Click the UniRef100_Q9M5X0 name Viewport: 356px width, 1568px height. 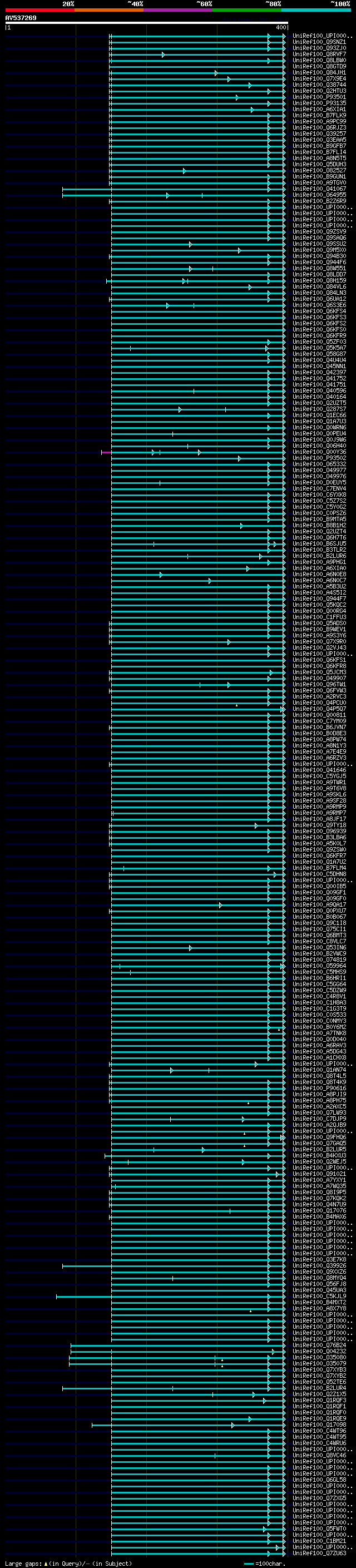pyautogui.click(x=319, y=250)
